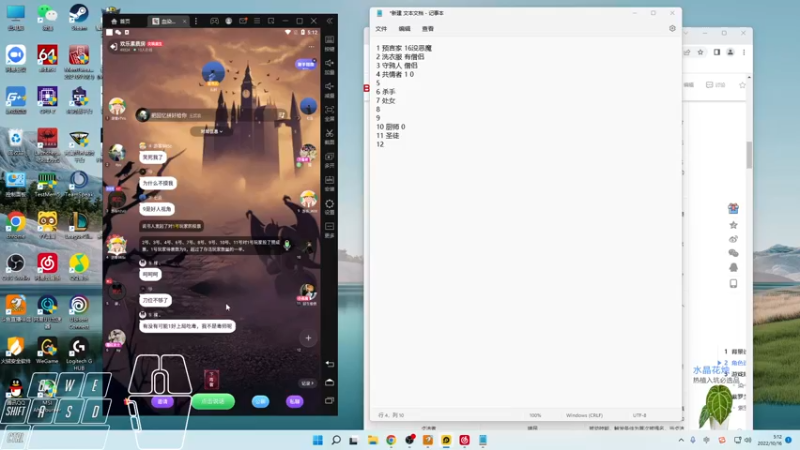Open TeamSpeak desktop shortcut
Image resolution: width=800 pixels, height=450 pixels.
click(x=79, y=184)
